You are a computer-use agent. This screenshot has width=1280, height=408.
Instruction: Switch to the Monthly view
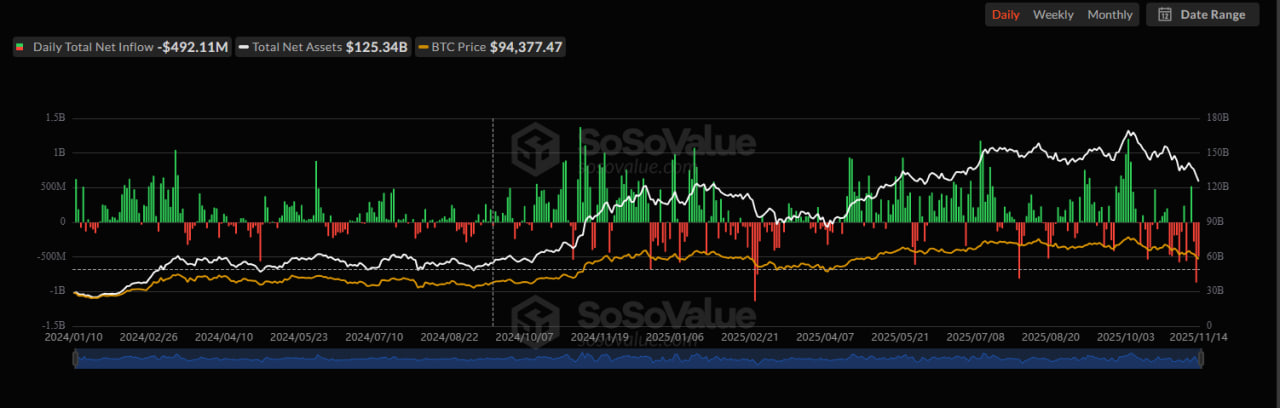point(1109,15)
